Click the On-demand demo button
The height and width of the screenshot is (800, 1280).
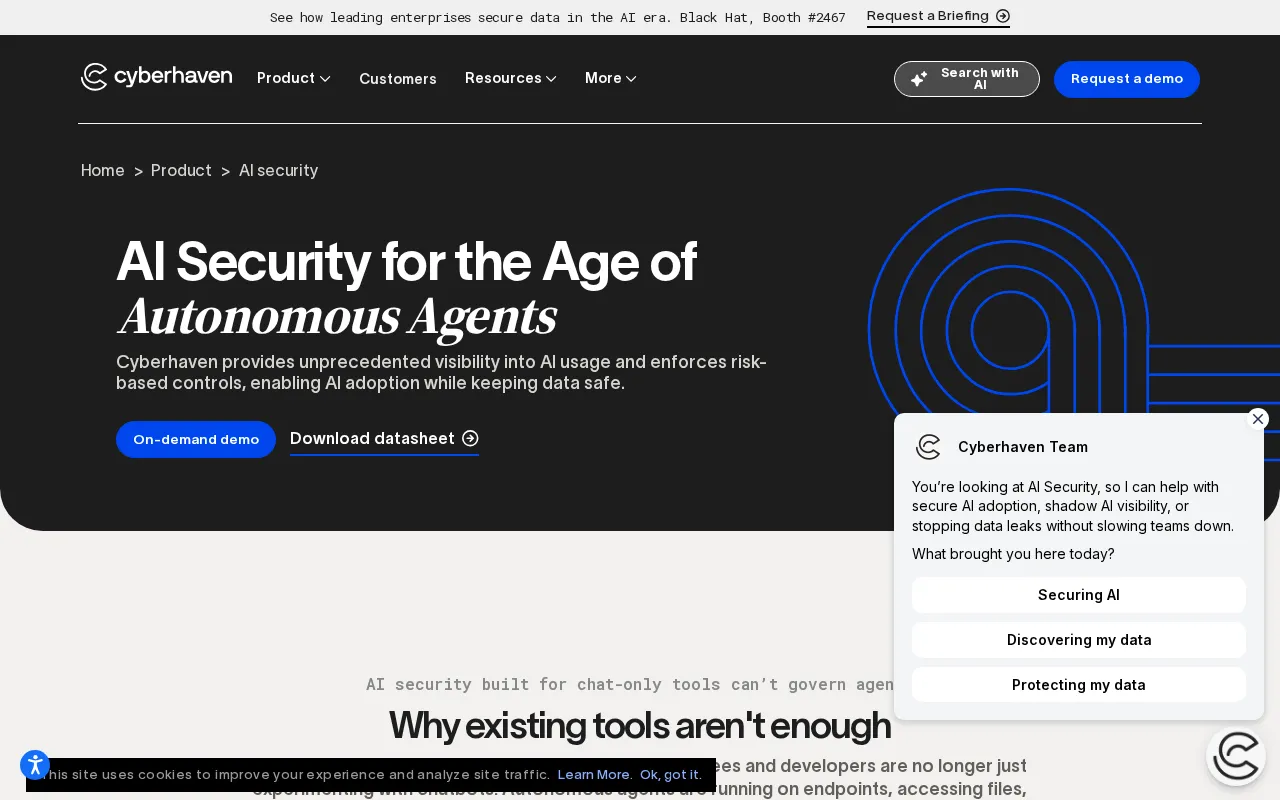[196, 439]
